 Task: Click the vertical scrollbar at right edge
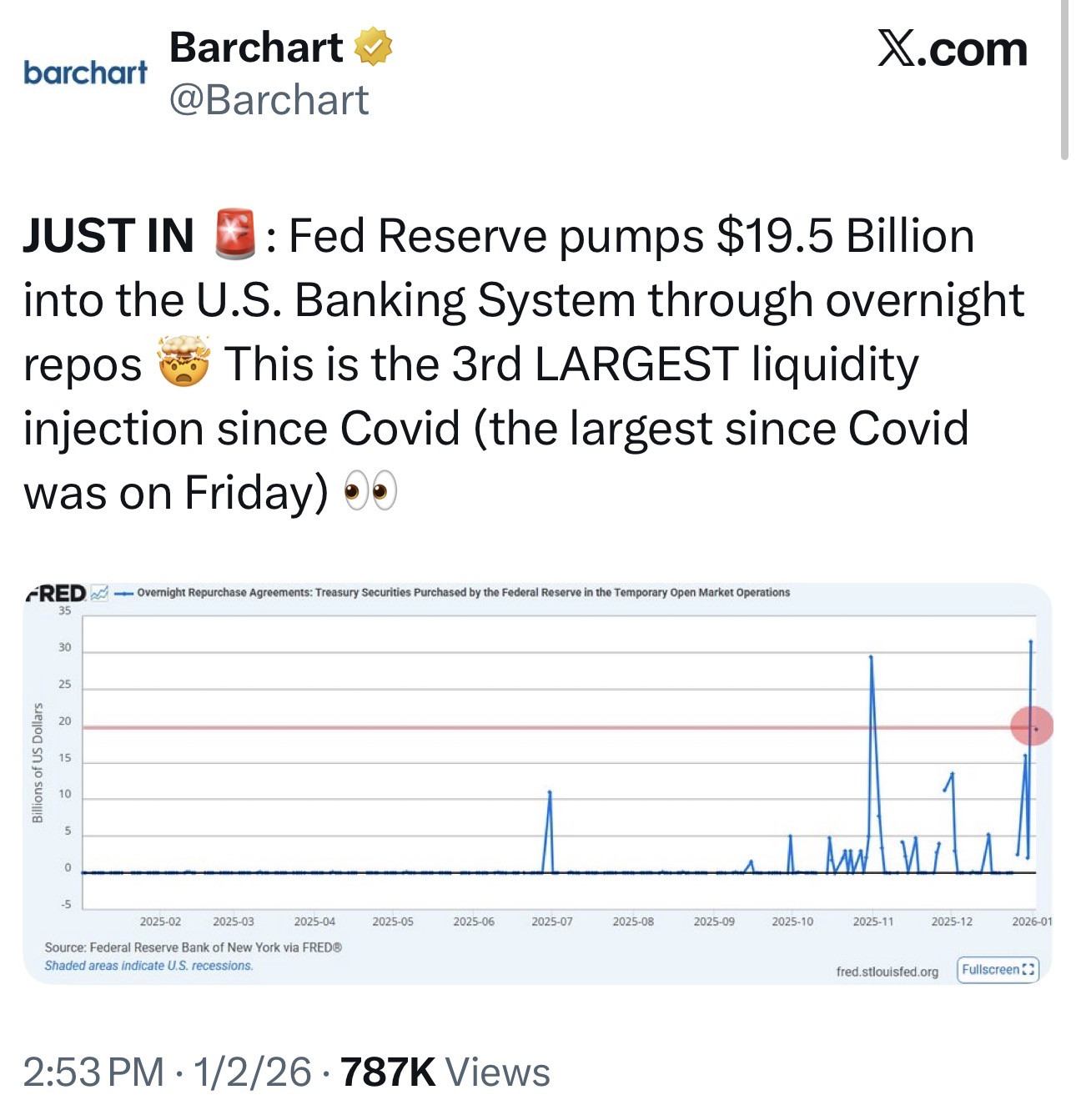tap(1063, 79)
